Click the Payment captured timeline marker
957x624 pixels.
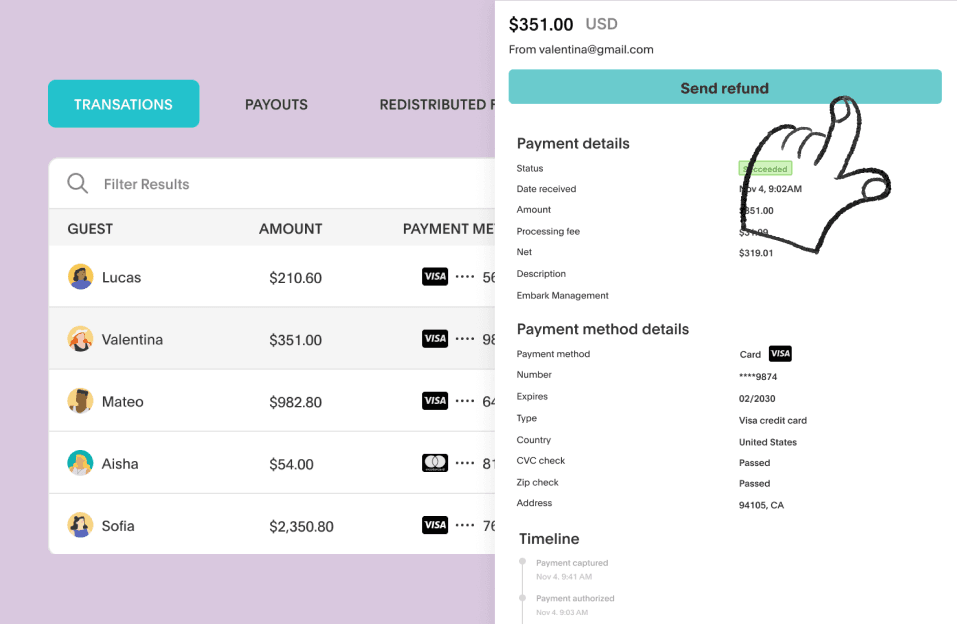pos(522,563)
